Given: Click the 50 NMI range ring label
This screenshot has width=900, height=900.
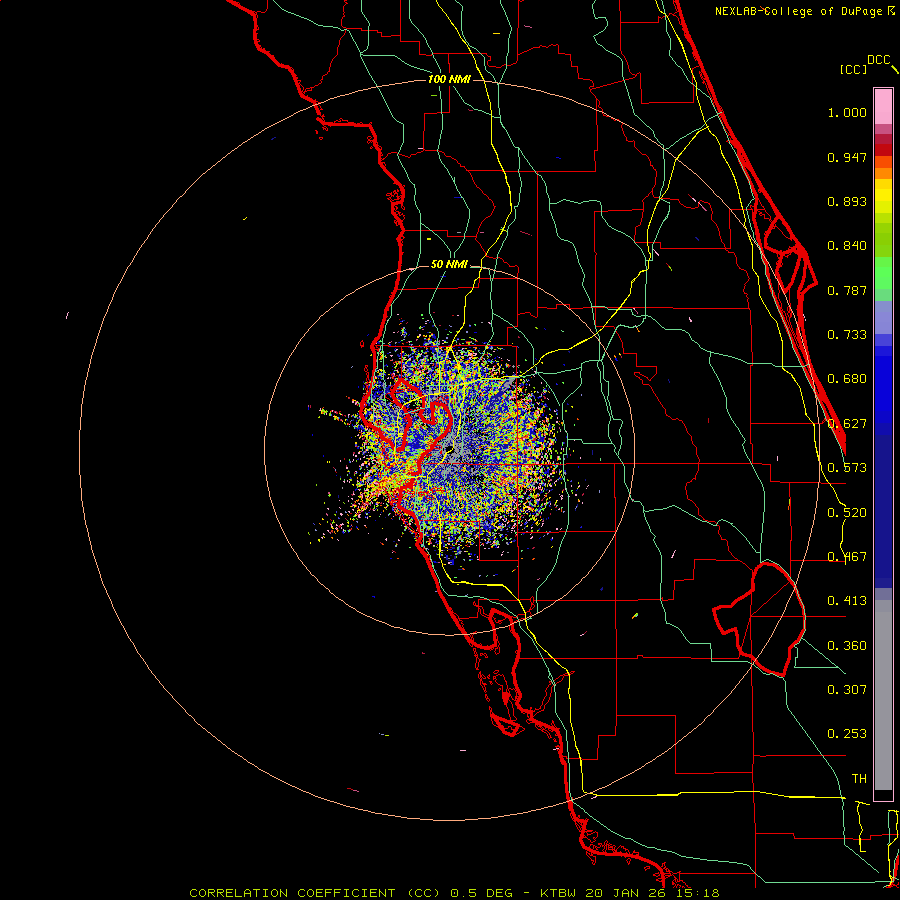Looking at the screenshot, I should 449,264.
